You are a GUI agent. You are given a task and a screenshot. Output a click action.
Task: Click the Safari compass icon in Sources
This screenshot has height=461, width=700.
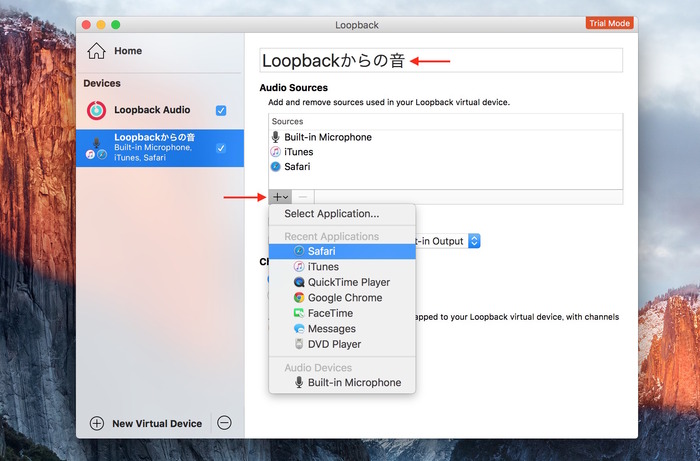[x=276, y=166]
